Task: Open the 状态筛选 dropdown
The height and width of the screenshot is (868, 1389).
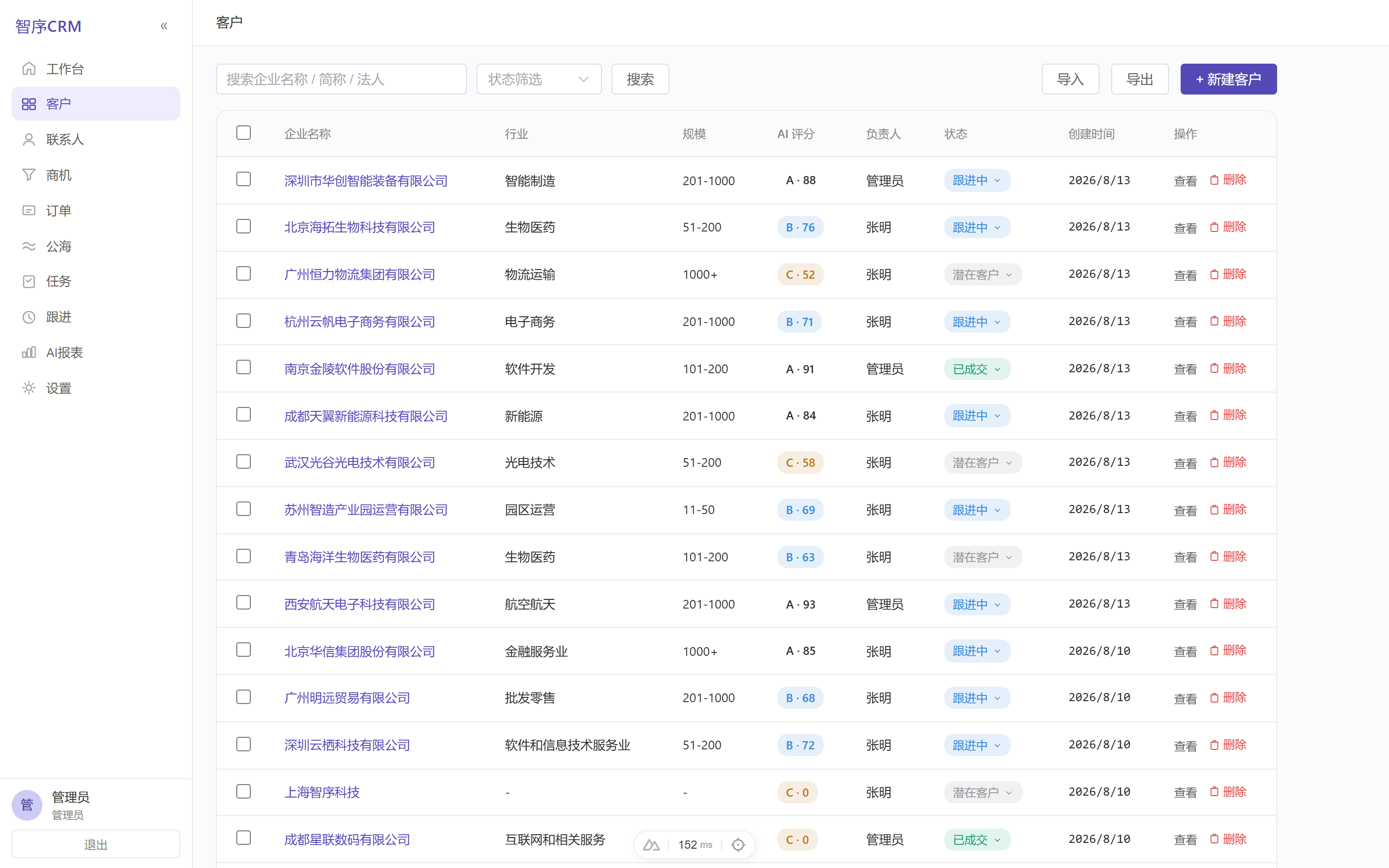Action: (x=539, y=79)
